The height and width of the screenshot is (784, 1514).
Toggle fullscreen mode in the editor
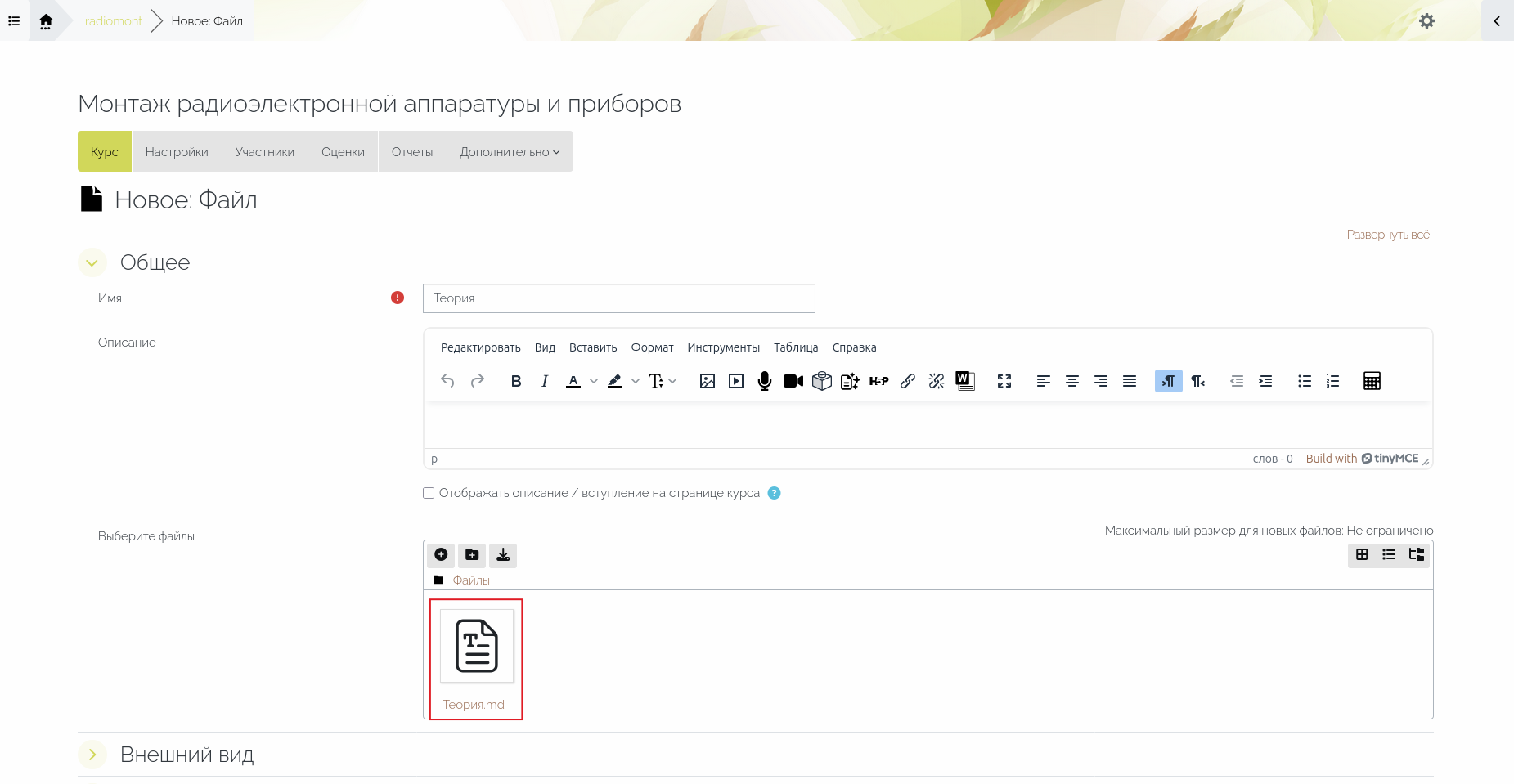[x=1004, y=381]
